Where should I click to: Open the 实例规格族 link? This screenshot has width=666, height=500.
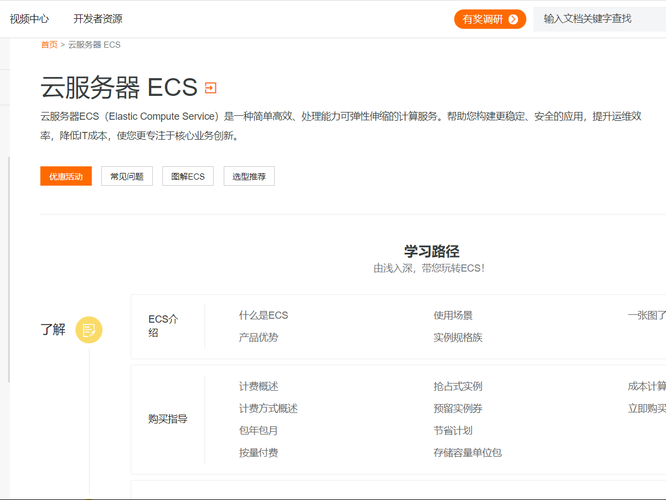point(458,337)
